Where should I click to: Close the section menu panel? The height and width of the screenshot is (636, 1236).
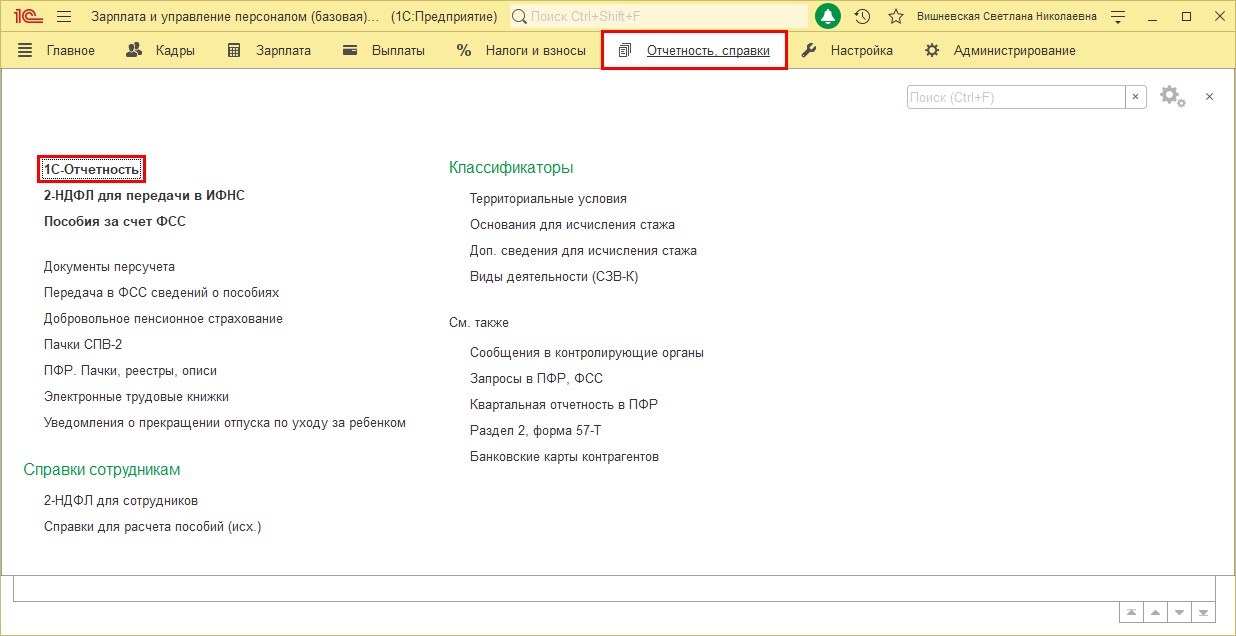click(x=1209, y=97)
